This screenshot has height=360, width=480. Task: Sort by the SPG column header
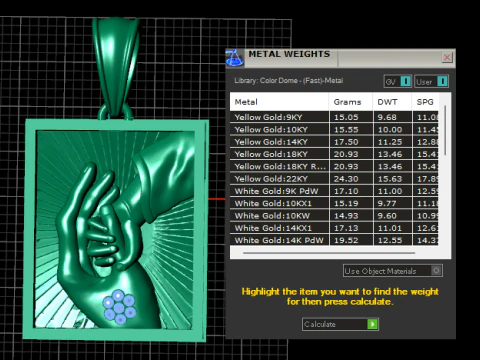click(x=425, y=102)
